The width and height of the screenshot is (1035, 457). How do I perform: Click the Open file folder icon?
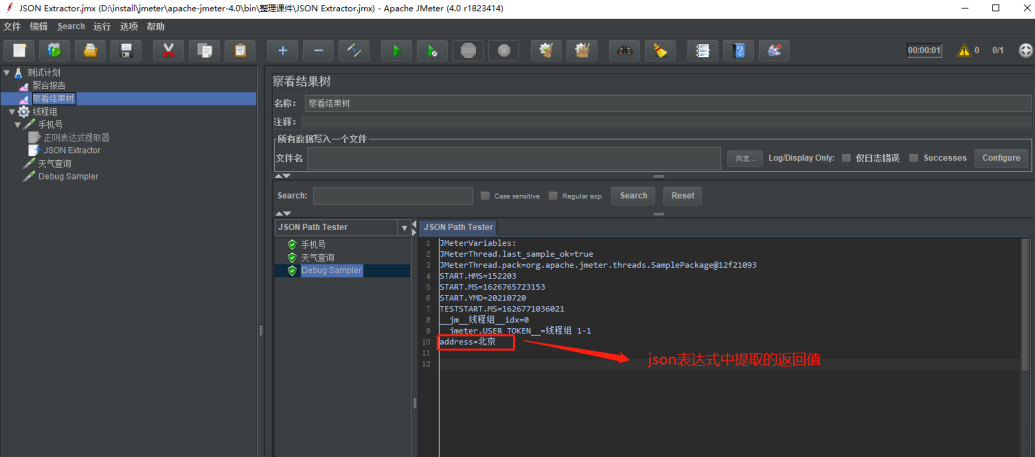coord(90,50)
